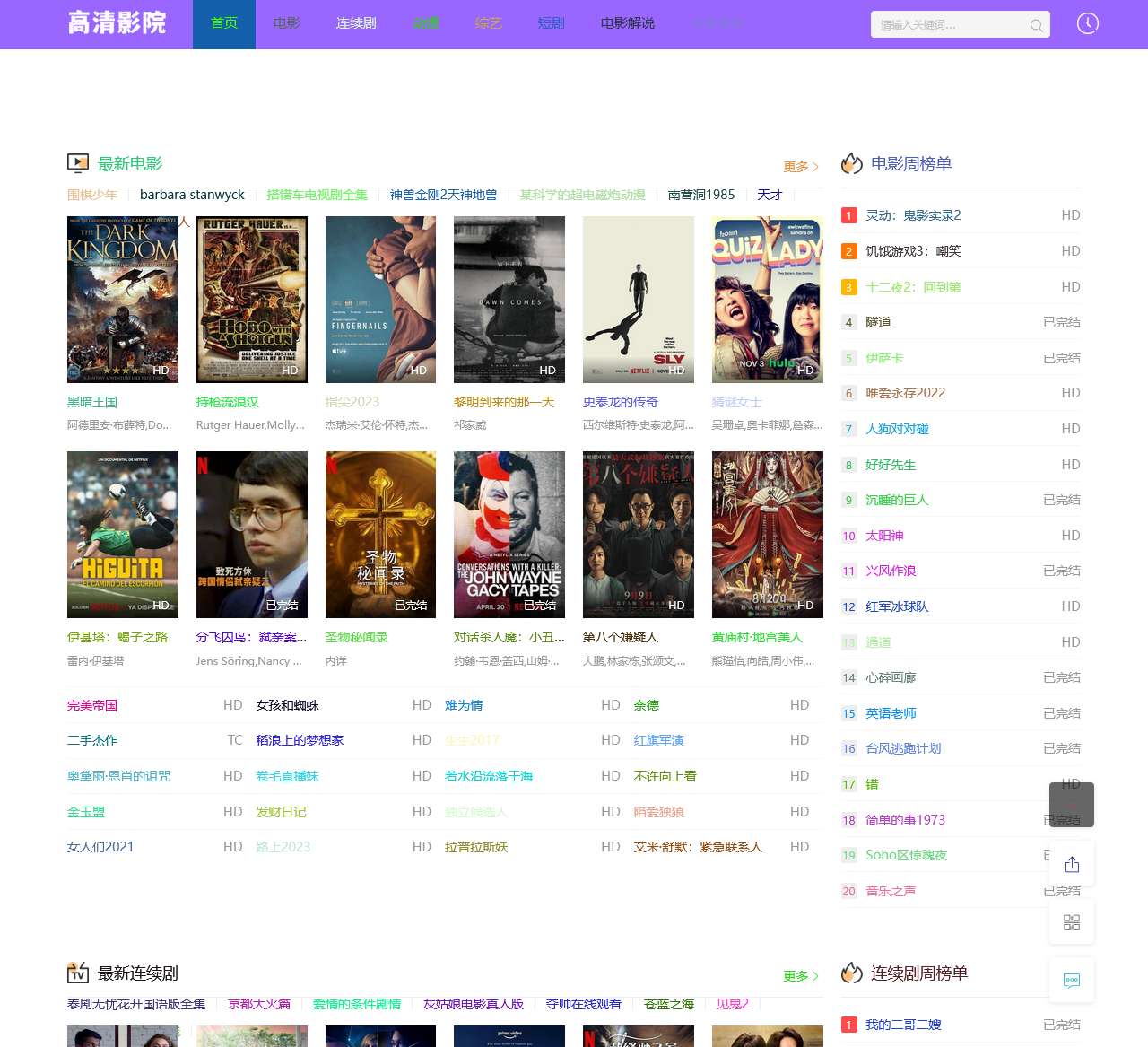Open the 完美帝国 list entry
The image size is (1148, 1047).
coord(92,705)
